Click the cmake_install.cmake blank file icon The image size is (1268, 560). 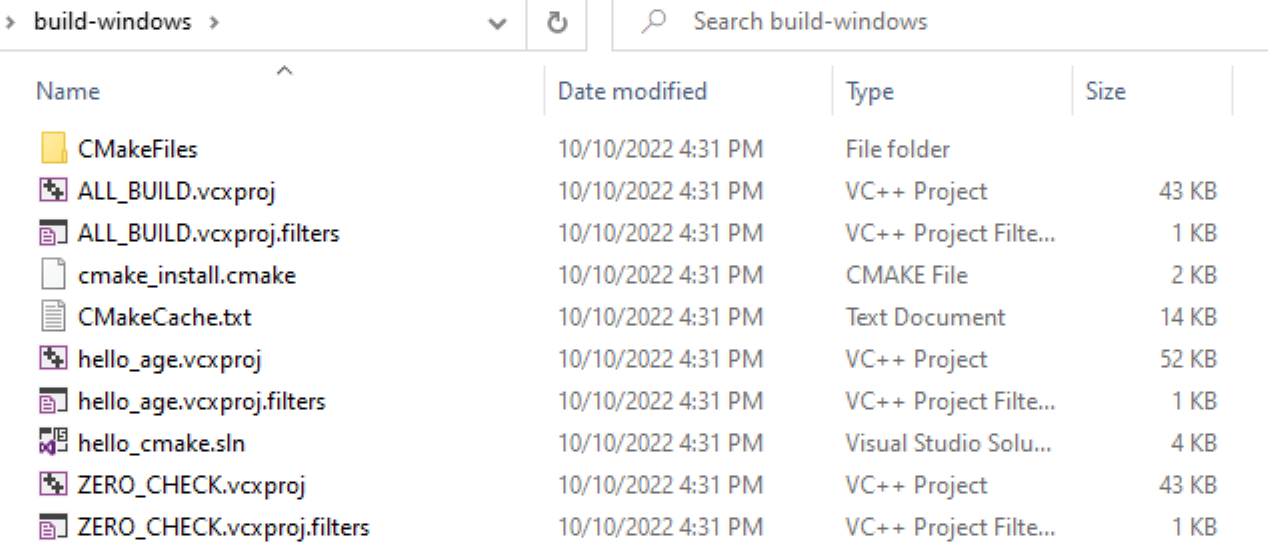point(54,275)
